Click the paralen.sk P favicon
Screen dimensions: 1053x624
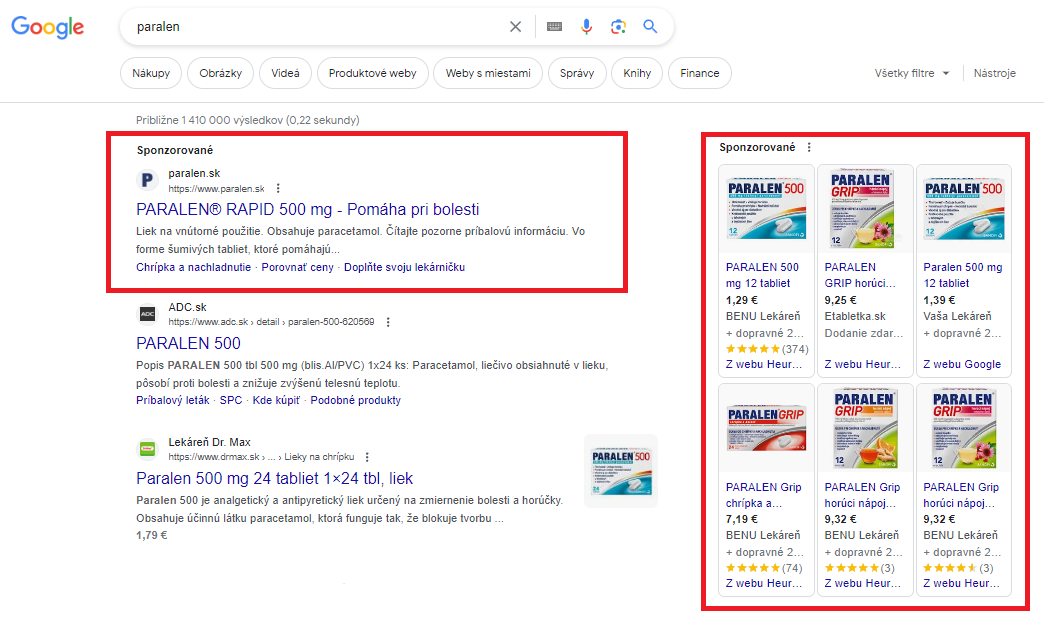point(147,180)
